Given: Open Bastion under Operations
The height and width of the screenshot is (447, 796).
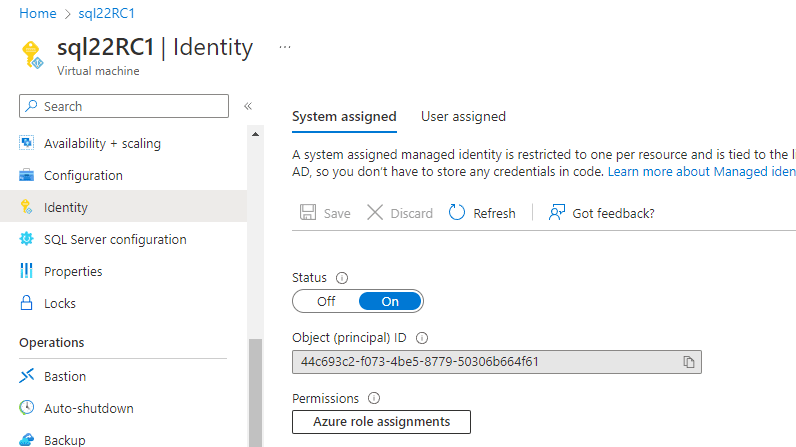Looking at the screenshot, I should point(65,376).
